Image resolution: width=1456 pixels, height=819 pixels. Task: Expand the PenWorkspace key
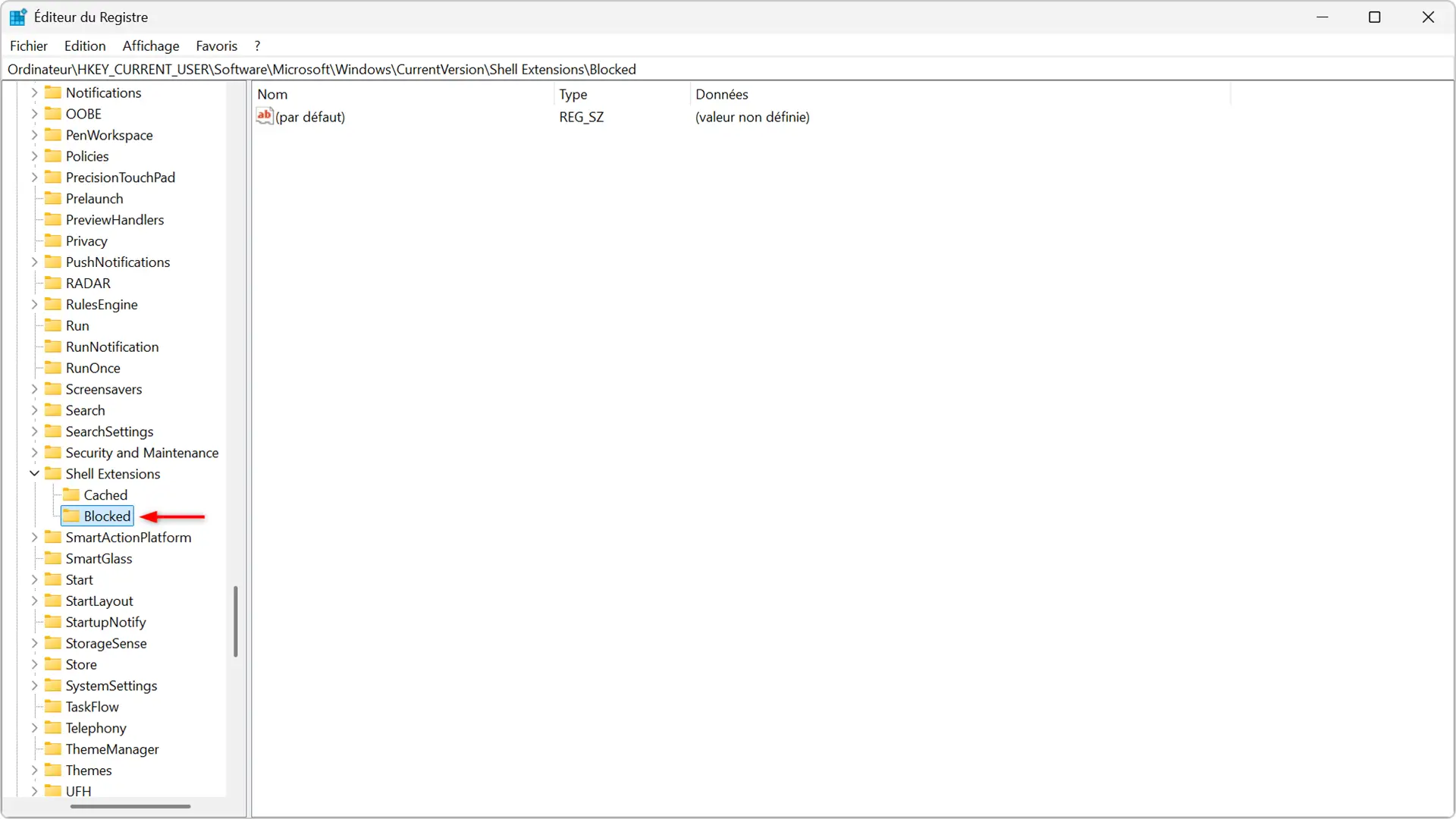[x=34, y=135]
